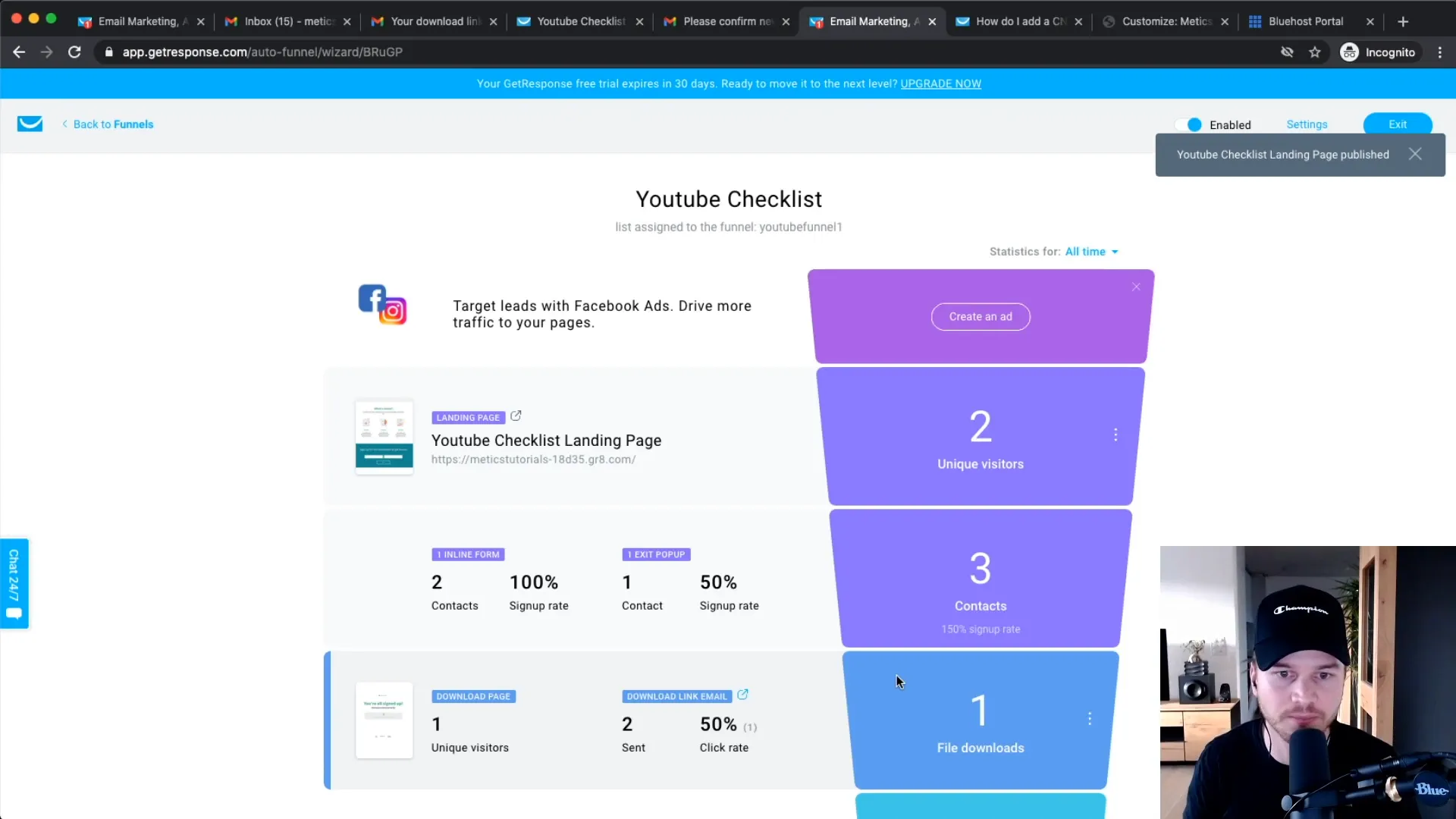Screen dimensions: 1456x819
Task: Open the Chrome three-dot menu
Action: 1440,52
